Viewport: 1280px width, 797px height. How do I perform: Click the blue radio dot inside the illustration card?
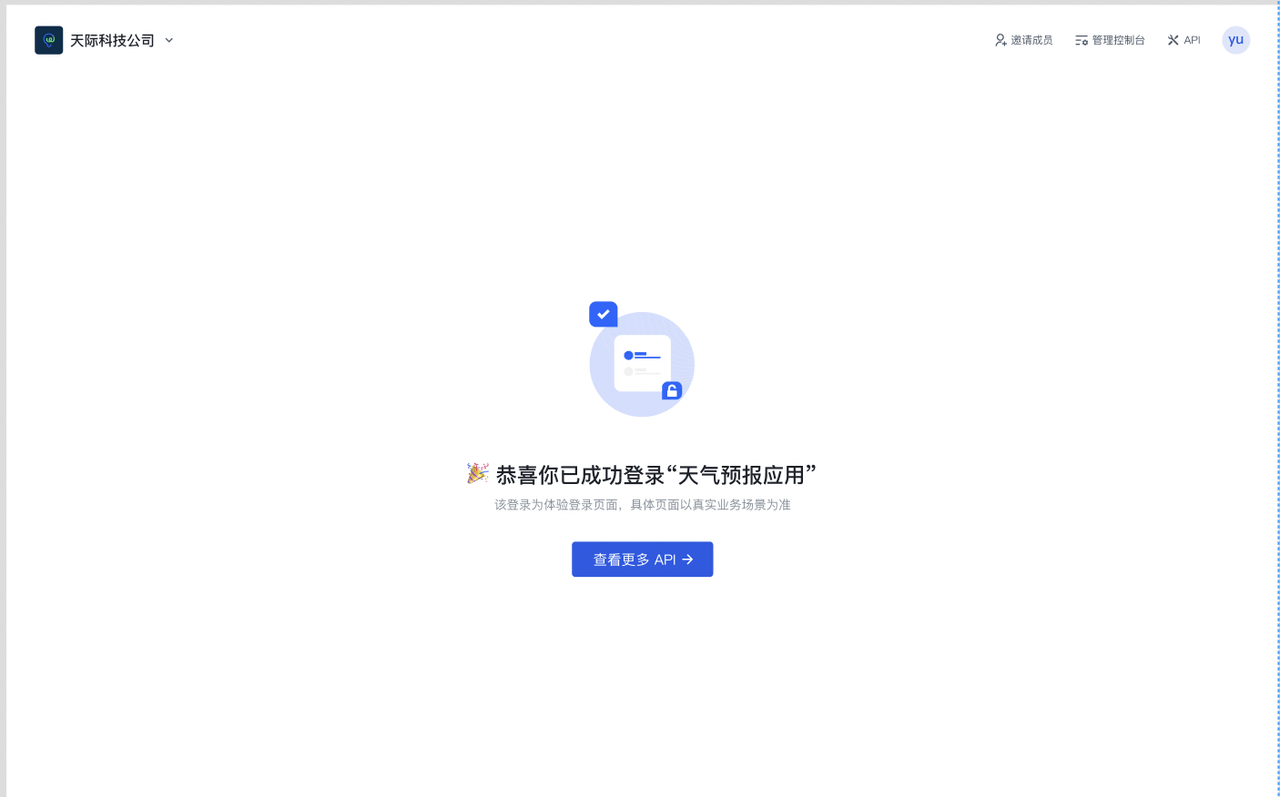pos(628,355)
